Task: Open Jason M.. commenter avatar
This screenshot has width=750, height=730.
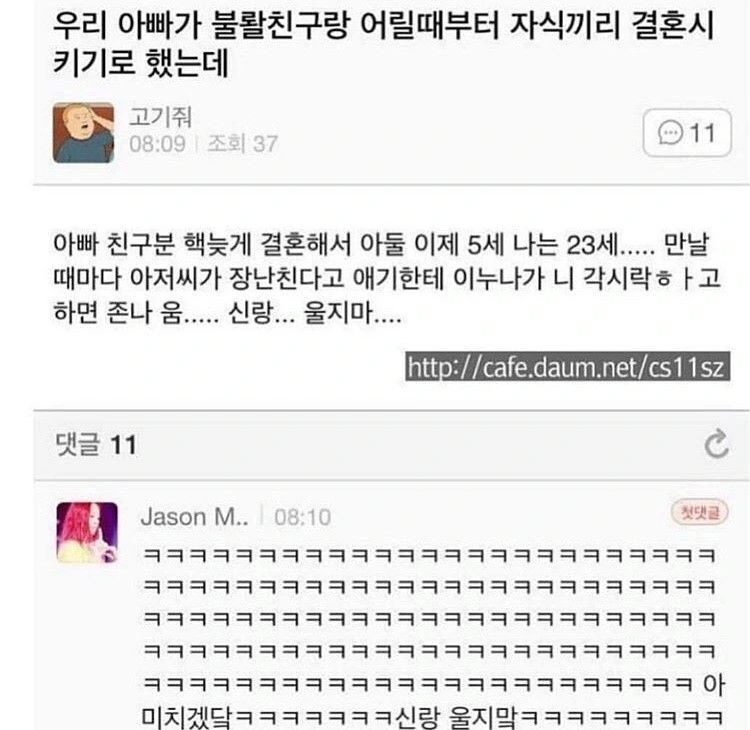Action: pos(87,532)
